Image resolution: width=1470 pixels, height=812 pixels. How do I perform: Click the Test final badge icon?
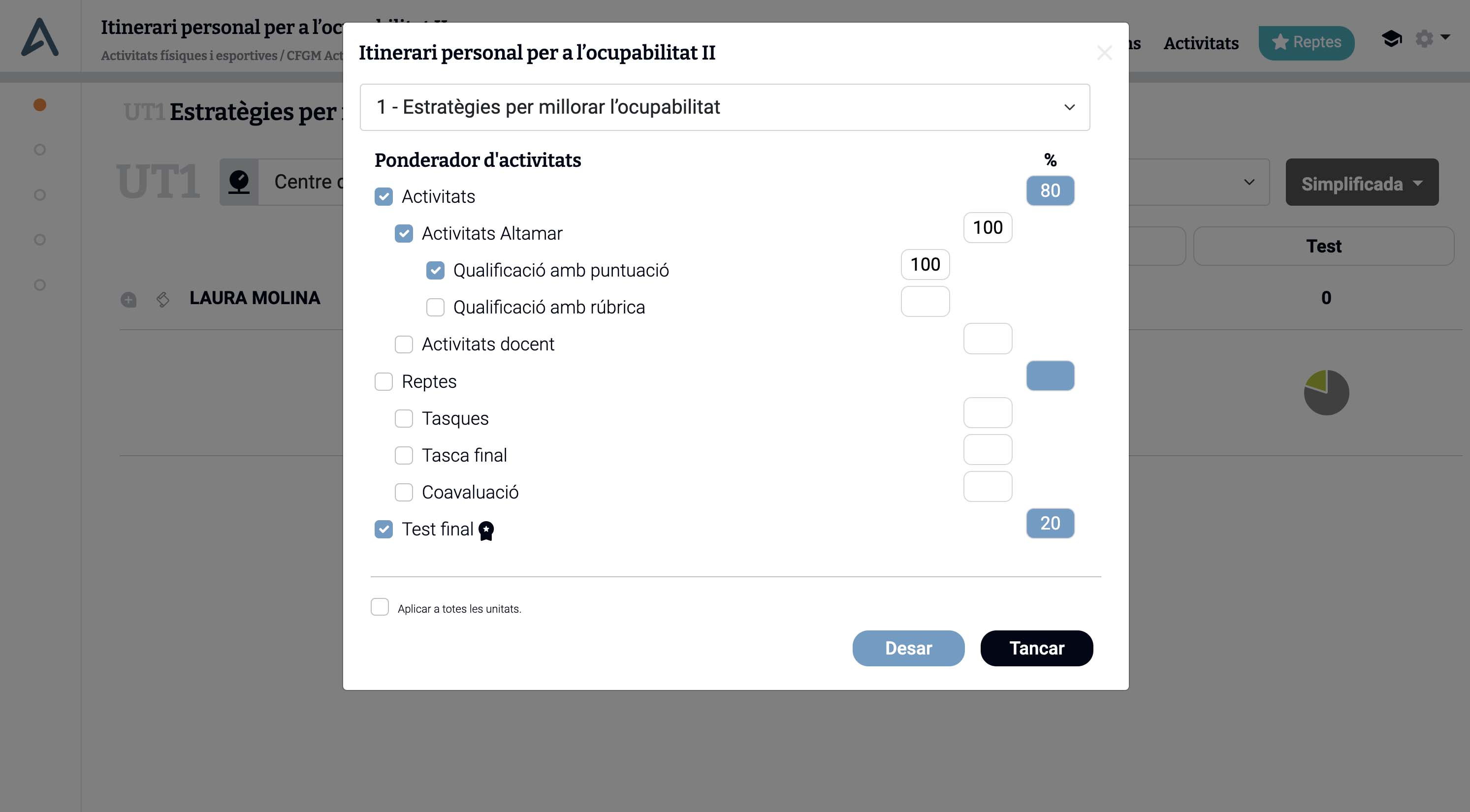[486, 531]
